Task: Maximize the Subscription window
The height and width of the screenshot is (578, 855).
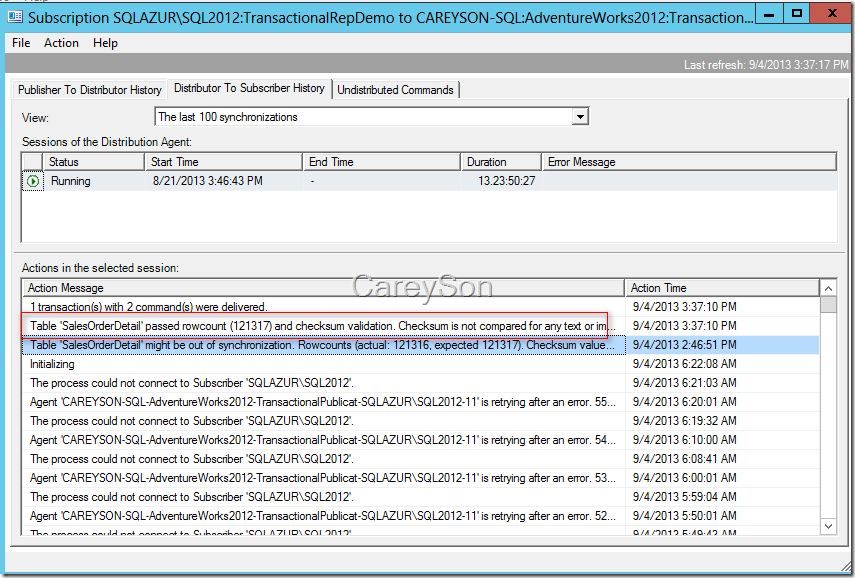Action: point(797,14)
